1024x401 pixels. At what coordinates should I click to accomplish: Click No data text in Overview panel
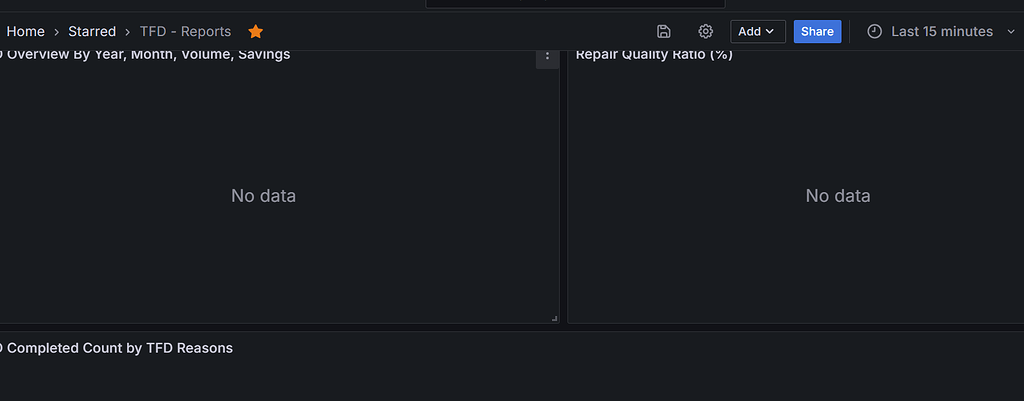(x=263, y=196)
